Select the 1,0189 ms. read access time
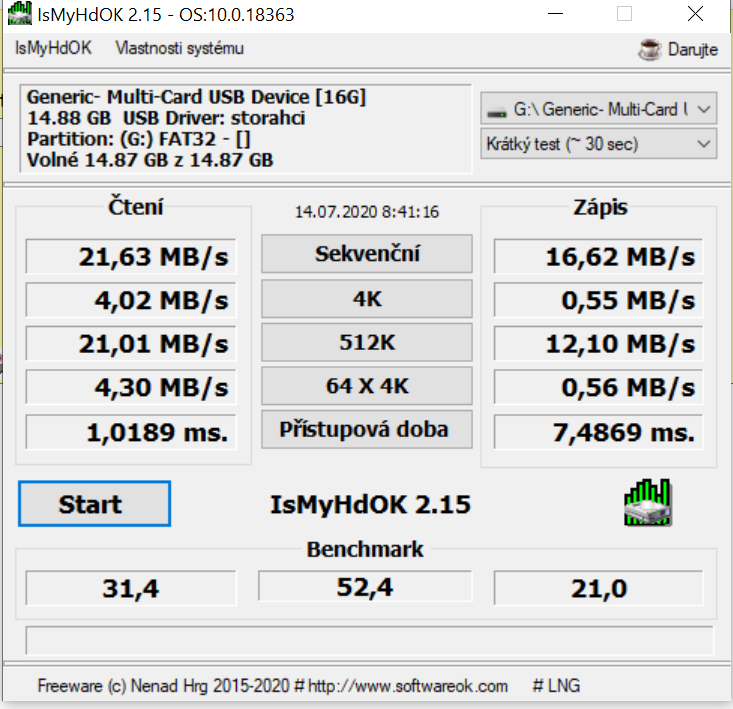The image size is (733, 709). [x=131, y=432]
